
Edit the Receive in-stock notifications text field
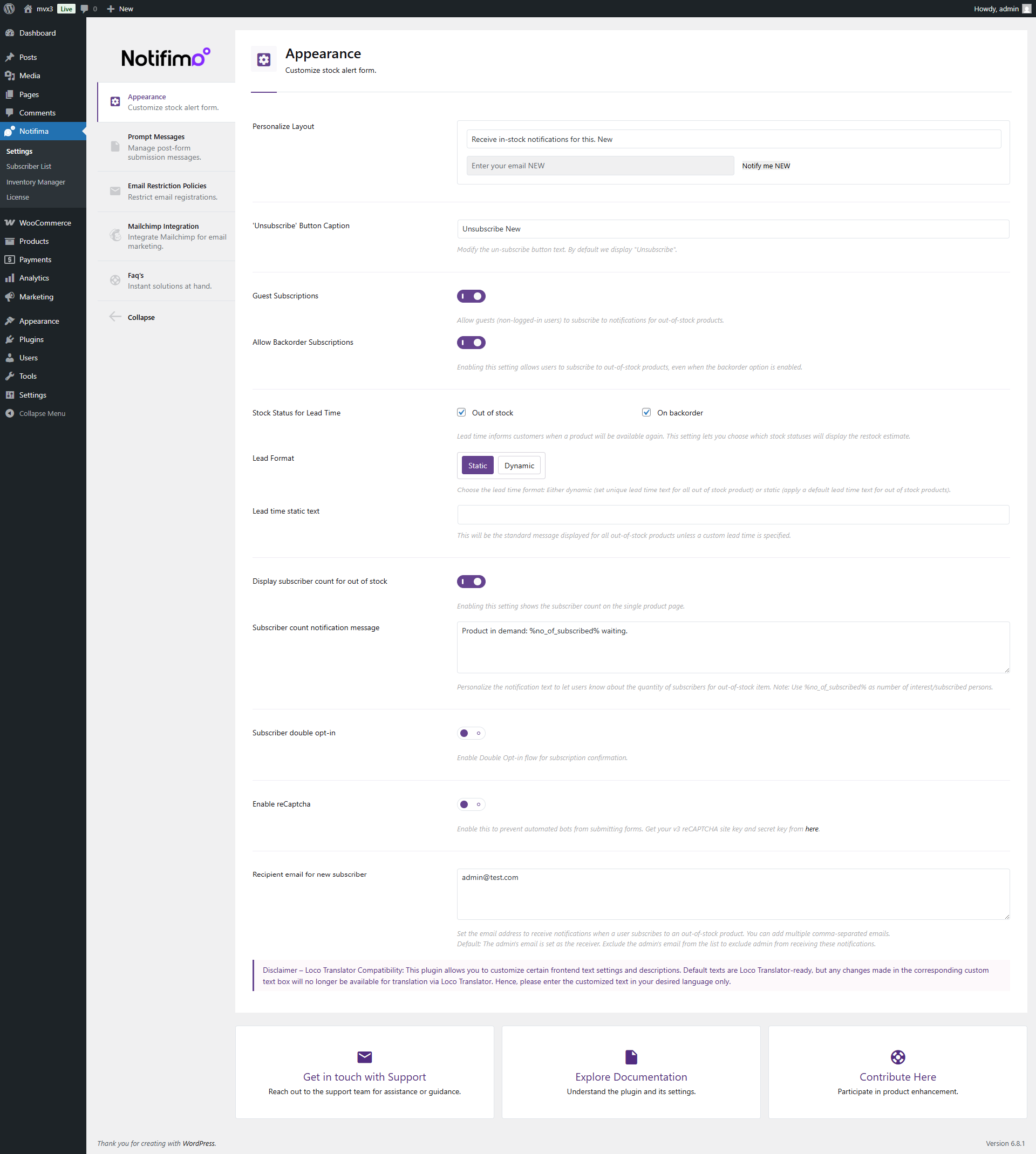(733, 139)
